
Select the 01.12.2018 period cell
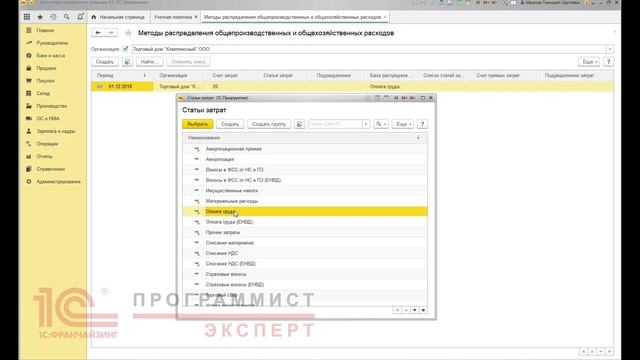[122, 87]
